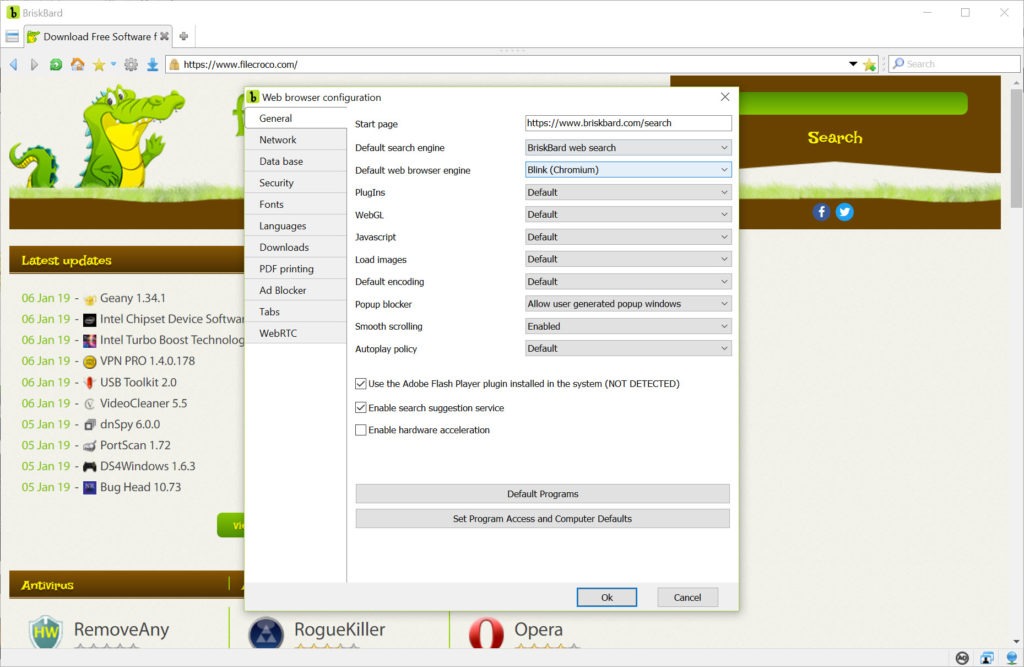Switch to the Ad Blocker settings tab
Viewport: 1024px width, 667px height.
tap(281, 290)
